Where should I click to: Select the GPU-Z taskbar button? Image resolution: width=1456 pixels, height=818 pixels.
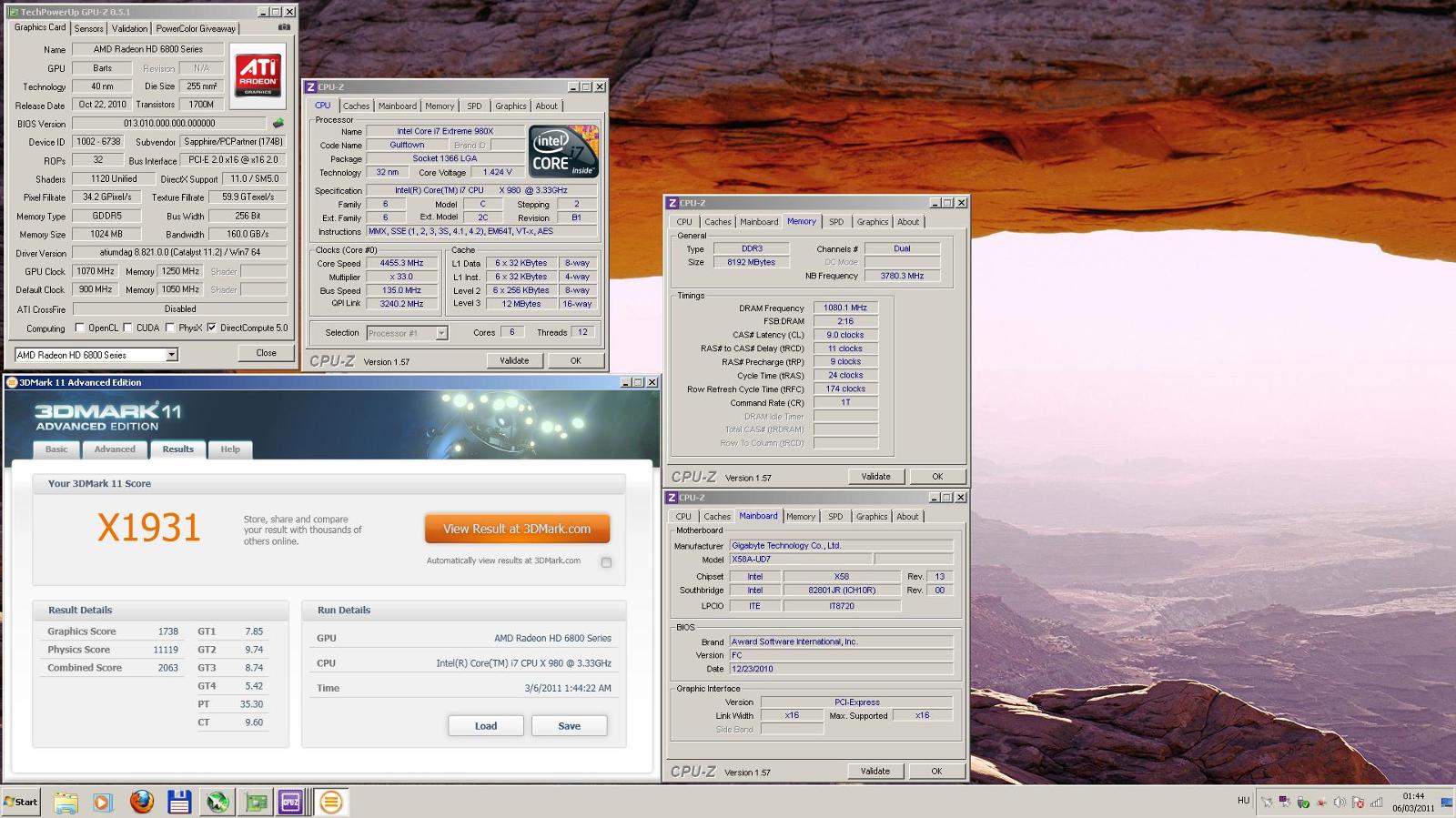pyautogui.click(x=256, y=802)
